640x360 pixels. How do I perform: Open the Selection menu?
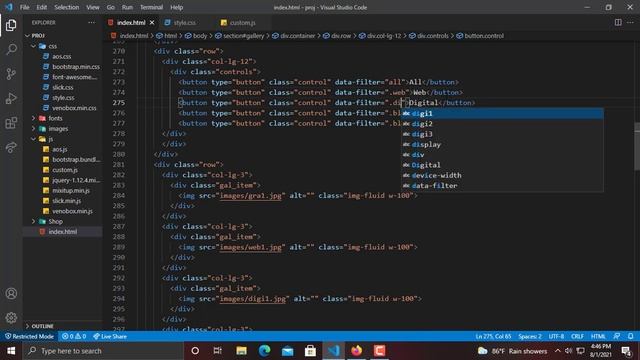[67, 7]
